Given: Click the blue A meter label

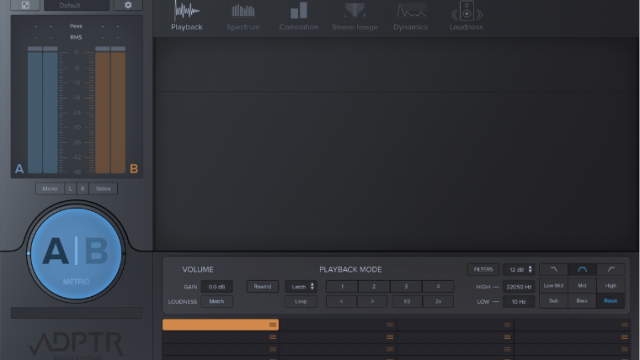Looking at the screenshot, I should 19,169.
